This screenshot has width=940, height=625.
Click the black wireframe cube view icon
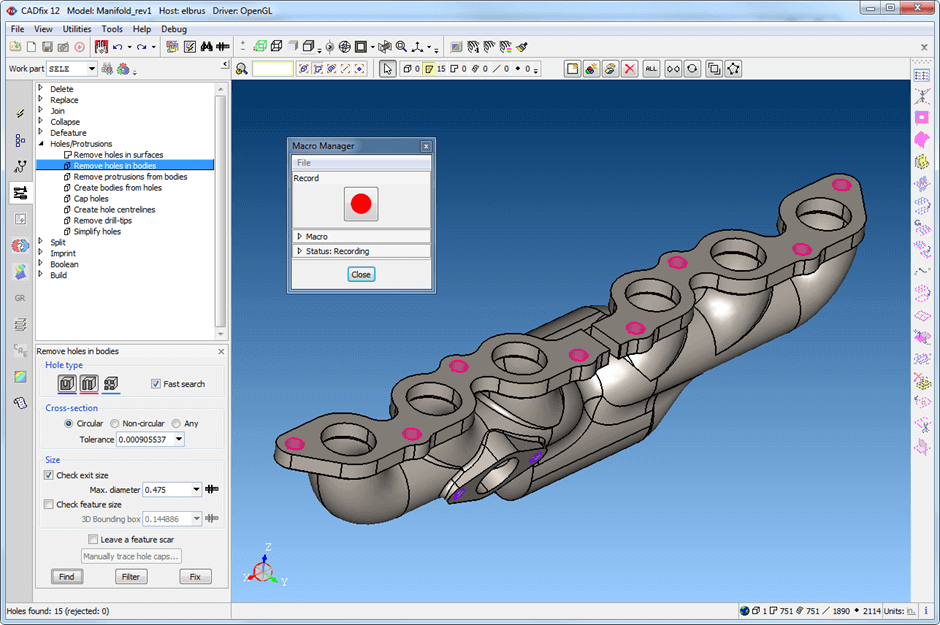(x=276, y=46)
